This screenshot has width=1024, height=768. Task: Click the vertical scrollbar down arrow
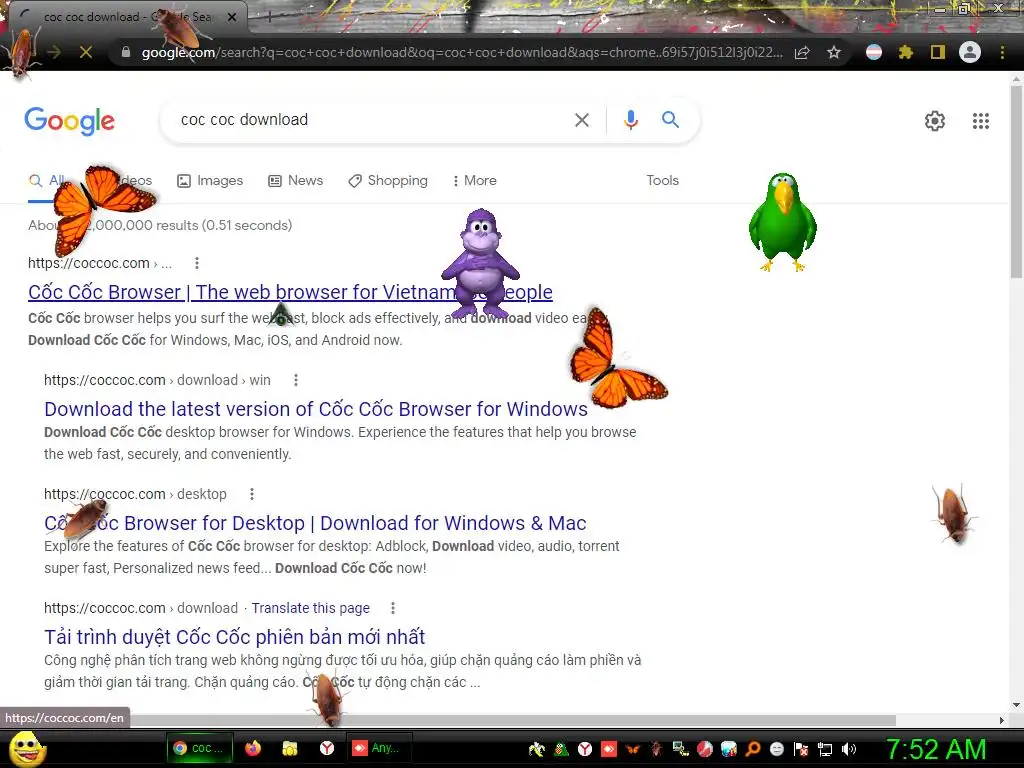tap(1016, 705)
